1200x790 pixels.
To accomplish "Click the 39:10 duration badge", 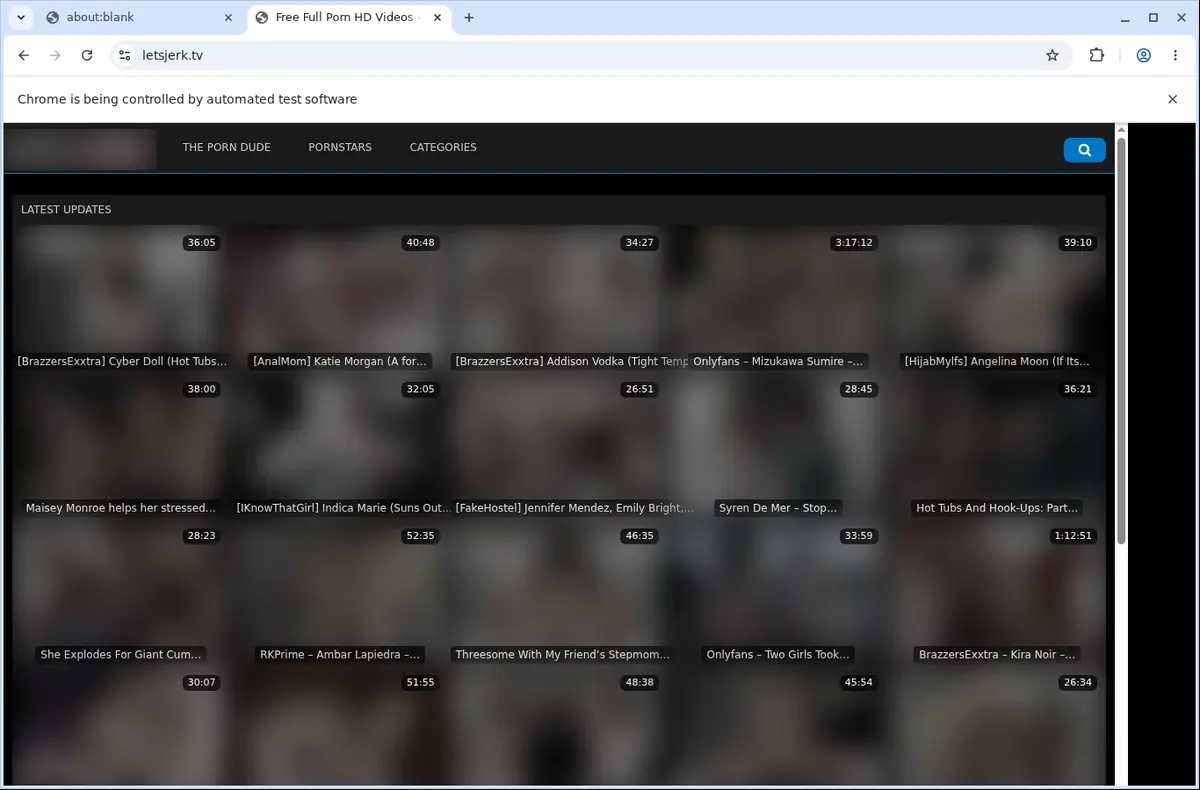I will tap(1078, 242).
